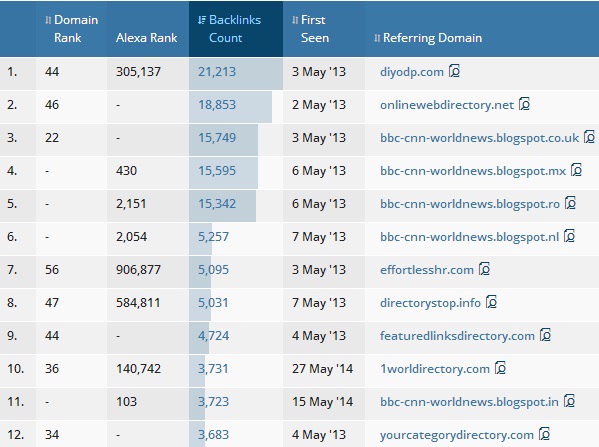
Task: Open the diyodp.com referring domain link
Action: pyautogui.click(x=412, y=72)
